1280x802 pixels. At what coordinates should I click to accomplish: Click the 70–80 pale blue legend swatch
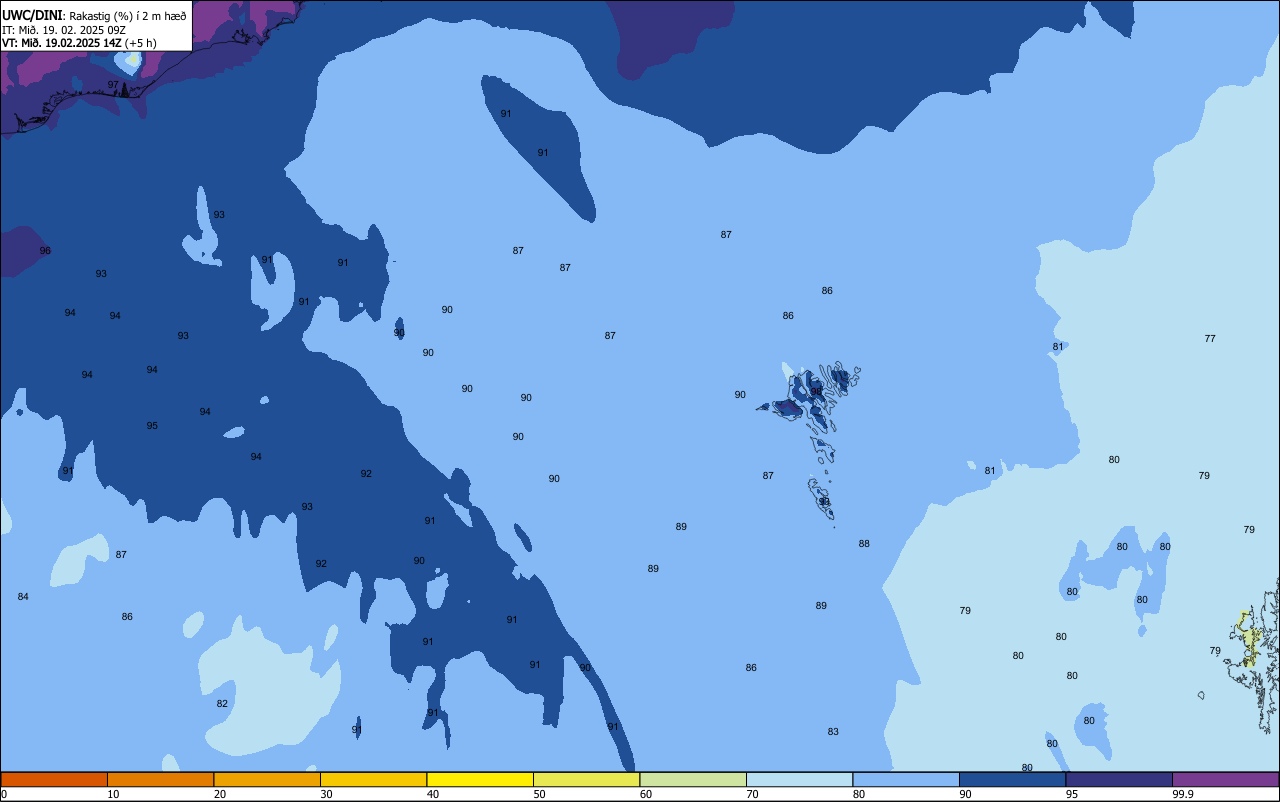[x=799, y=779]
